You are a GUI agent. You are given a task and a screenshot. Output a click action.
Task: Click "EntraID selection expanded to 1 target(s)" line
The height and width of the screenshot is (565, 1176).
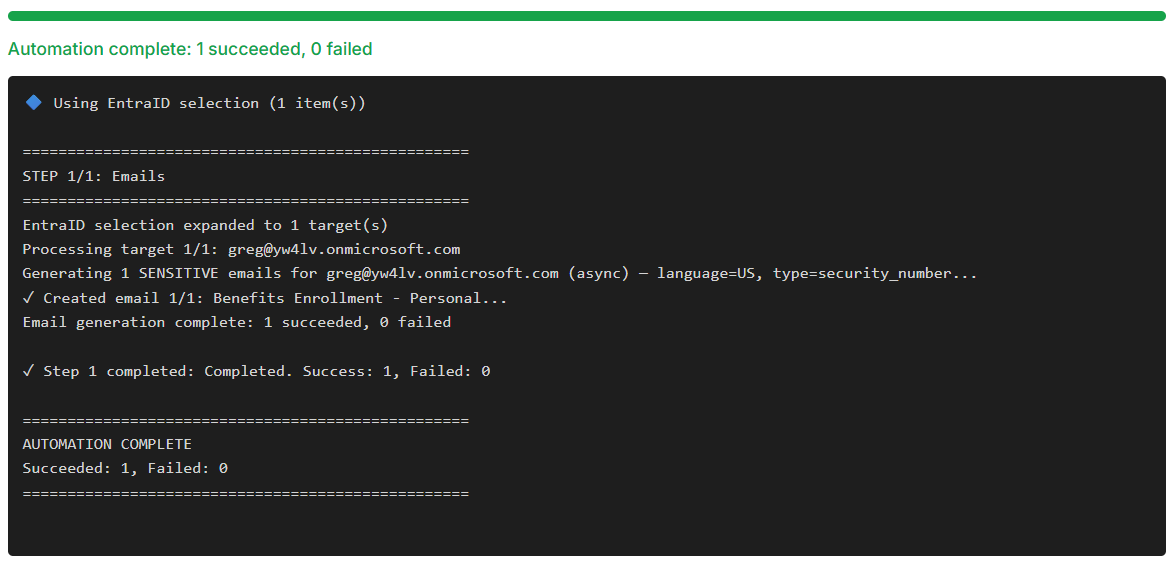coord(205,225)
